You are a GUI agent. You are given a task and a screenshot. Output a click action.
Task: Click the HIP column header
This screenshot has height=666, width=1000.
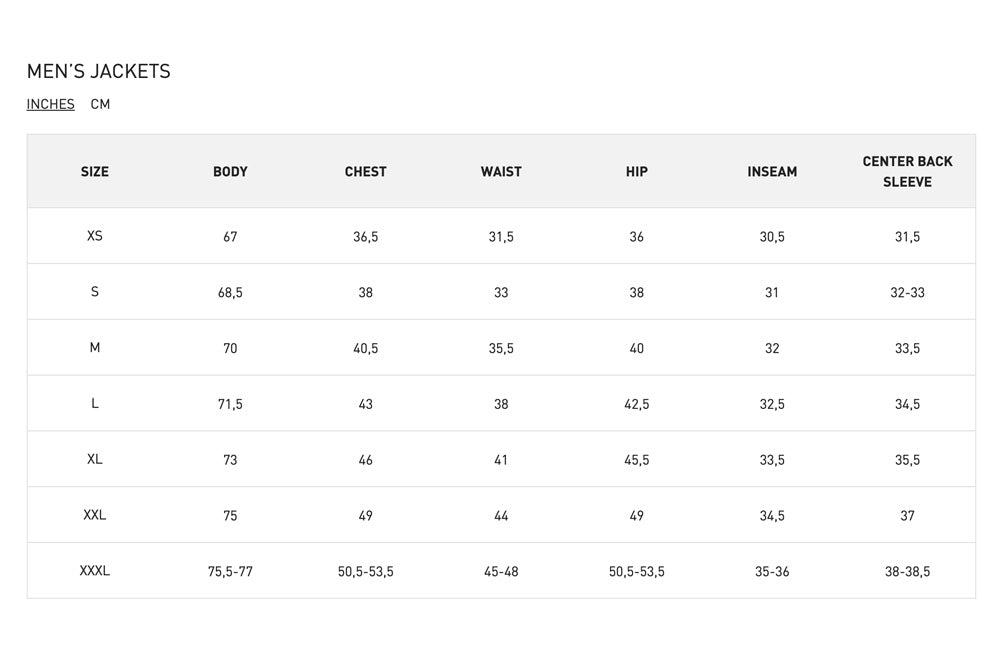click(x=637, y=172)
